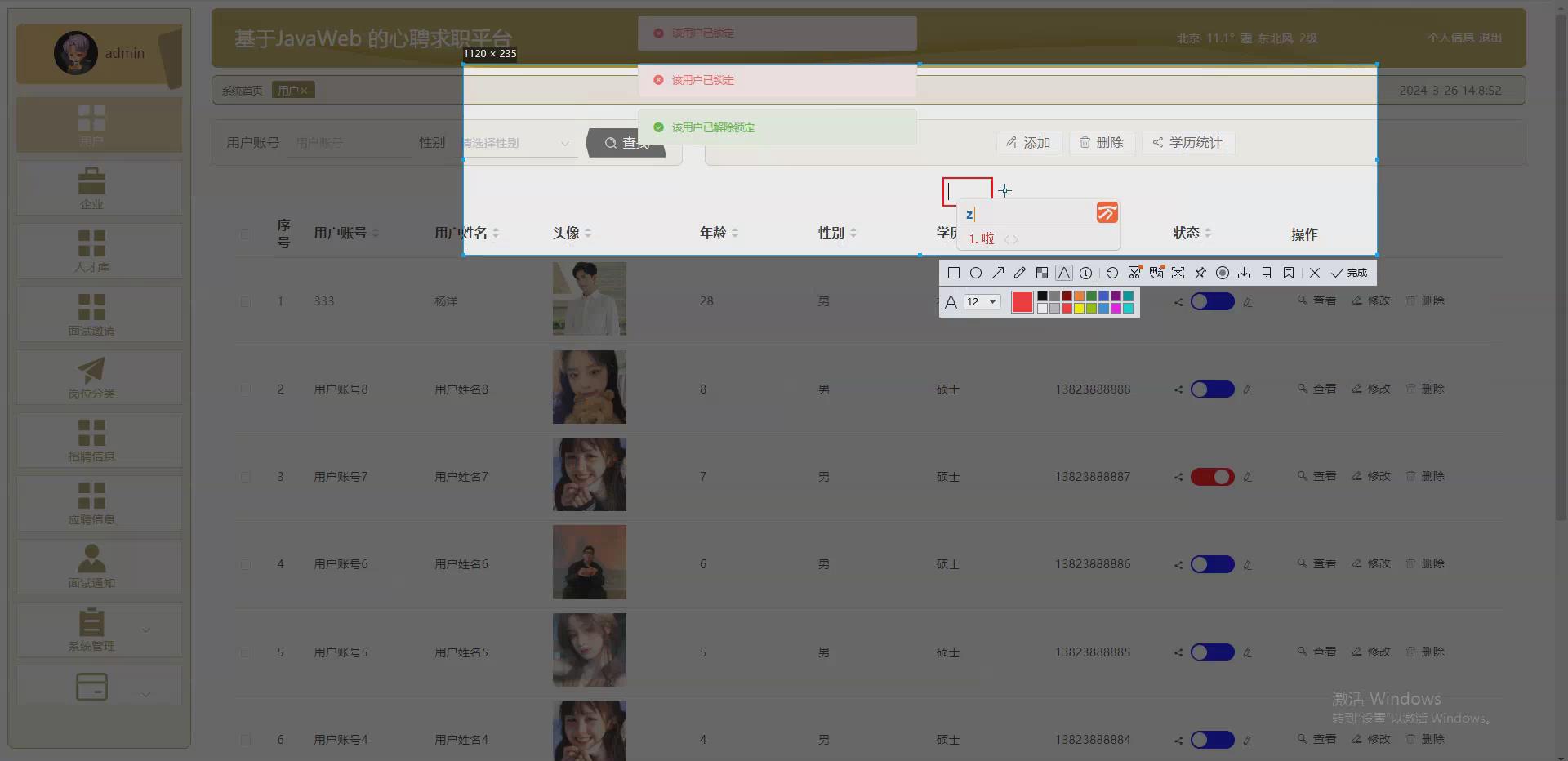Screen dimensions: 1568x761
Task: Expand the 系统管理 sidebar menu
Action: tap(92, 630)
